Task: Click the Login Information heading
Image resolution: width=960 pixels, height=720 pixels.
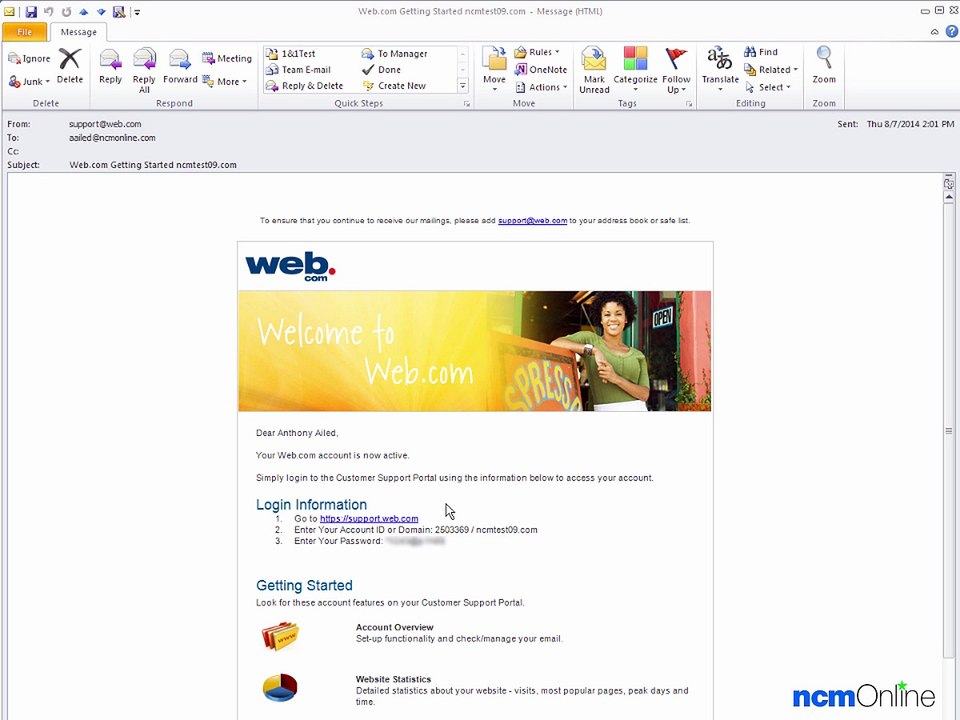Action: [311, 504]
